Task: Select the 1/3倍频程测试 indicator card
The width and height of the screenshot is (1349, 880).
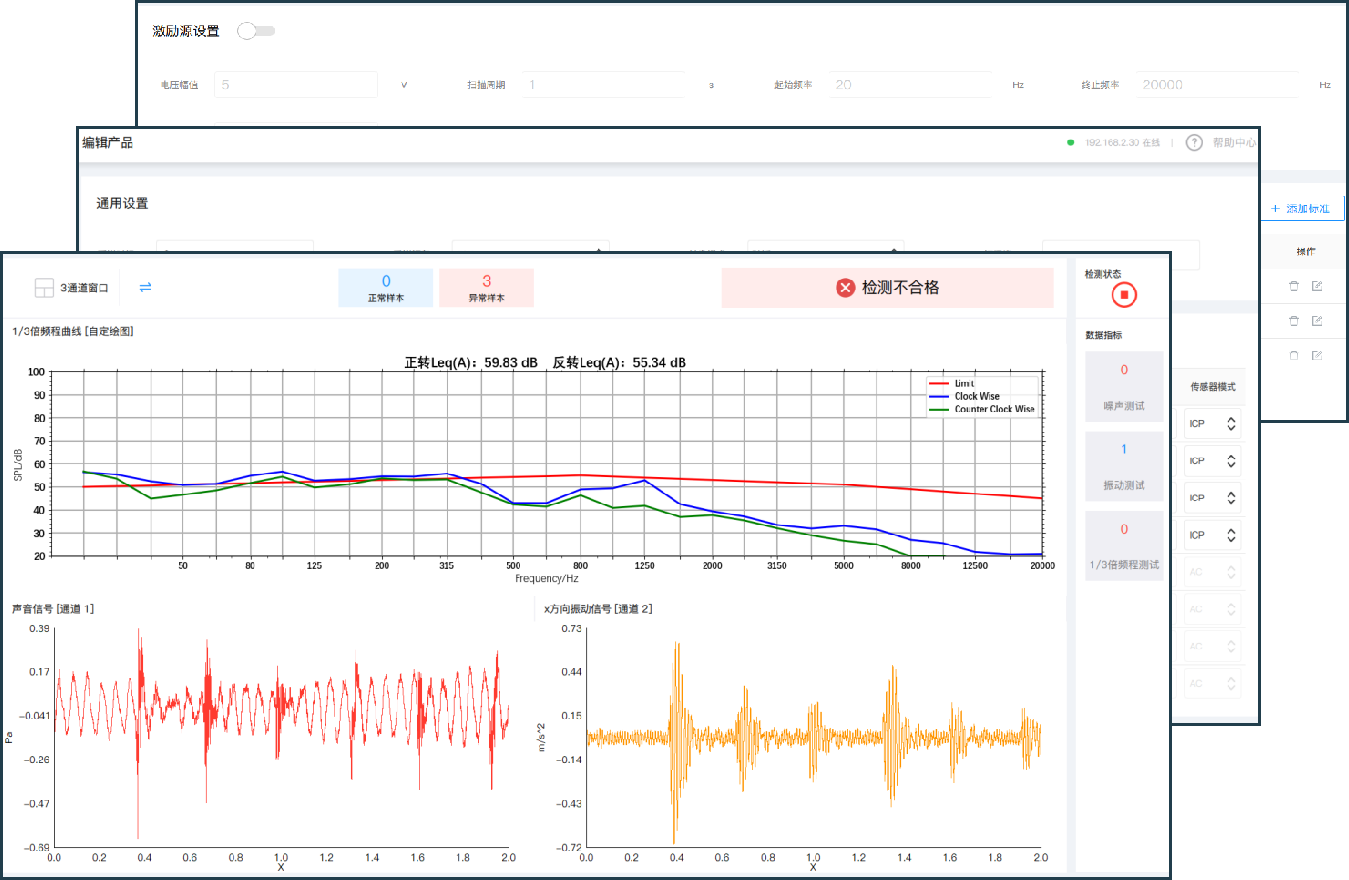Action: 1124,547
